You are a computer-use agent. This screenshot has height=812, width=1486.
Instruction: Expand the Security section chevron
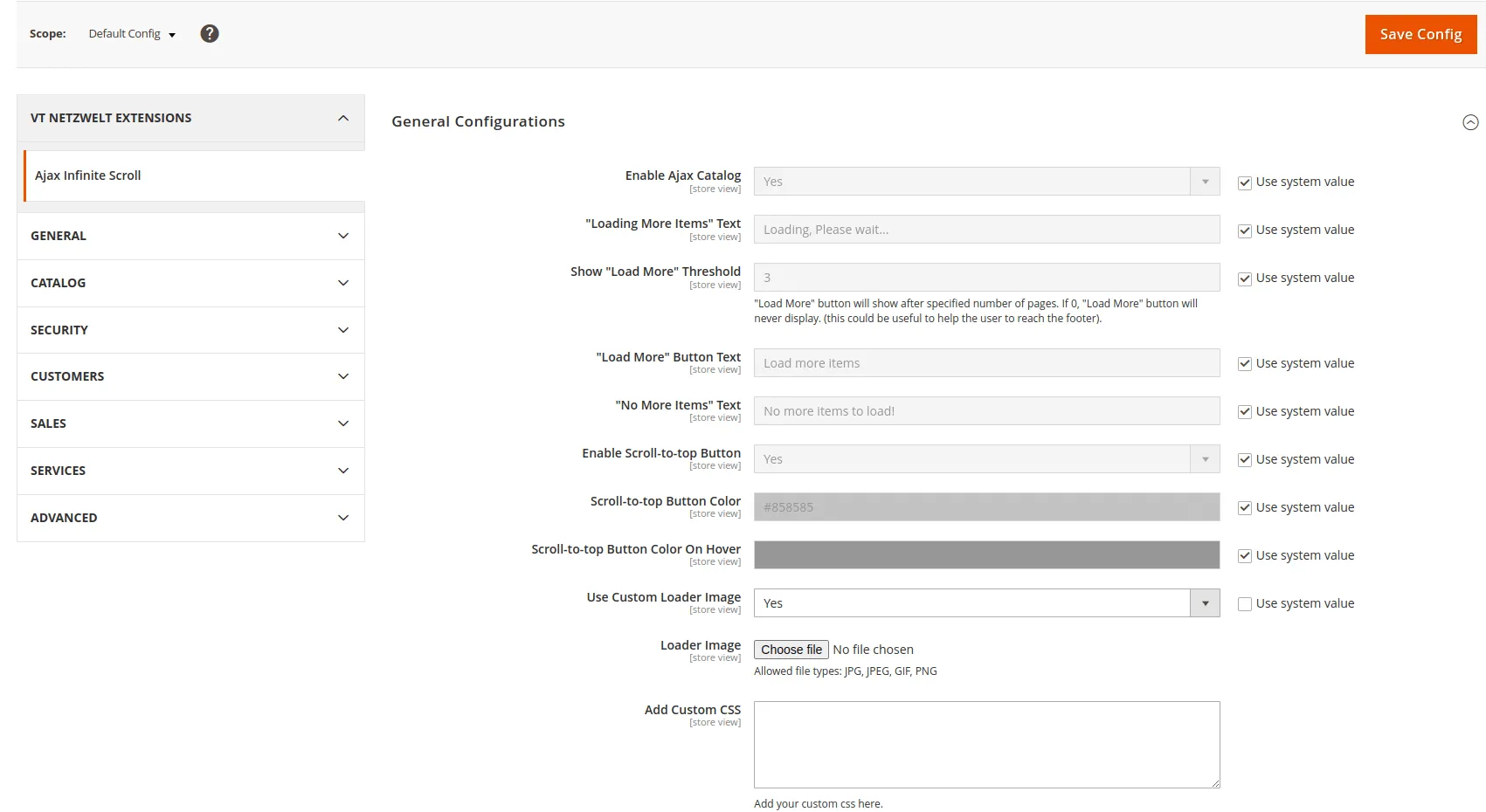point(343,330)
